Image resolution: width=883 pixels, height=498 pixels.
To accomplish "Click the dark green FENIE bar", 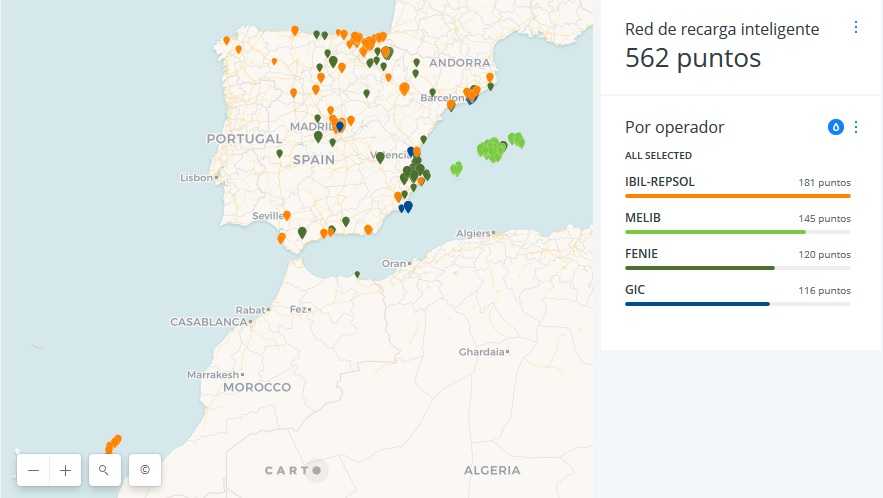I will (x=699, y=268).
